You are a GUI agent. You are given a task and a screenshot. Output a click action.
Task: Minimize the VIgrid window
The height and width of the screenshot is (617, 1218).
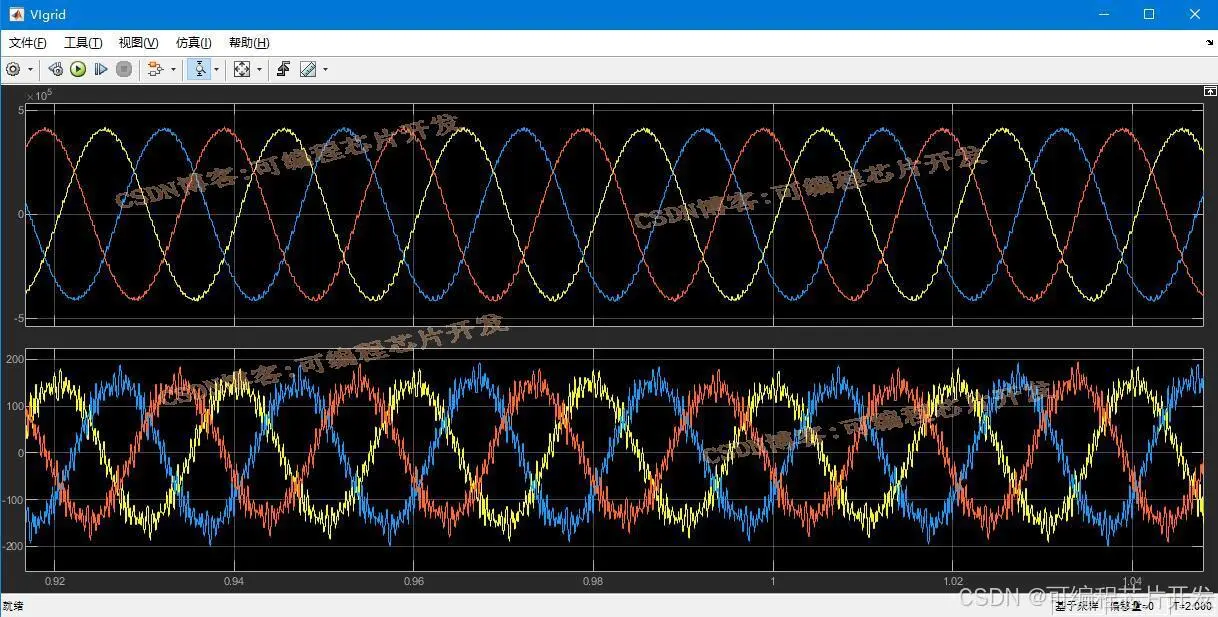(x=1104, y=14)
